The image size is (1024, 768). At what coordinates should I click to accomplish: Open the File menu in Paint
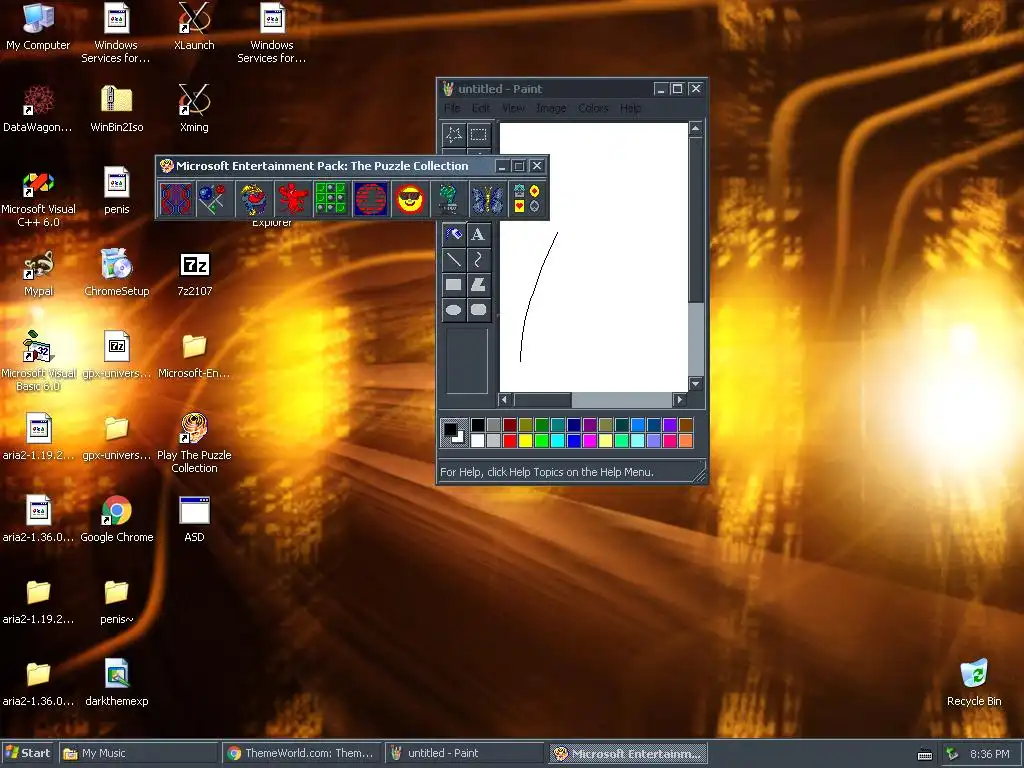click(x=452, y=108)
